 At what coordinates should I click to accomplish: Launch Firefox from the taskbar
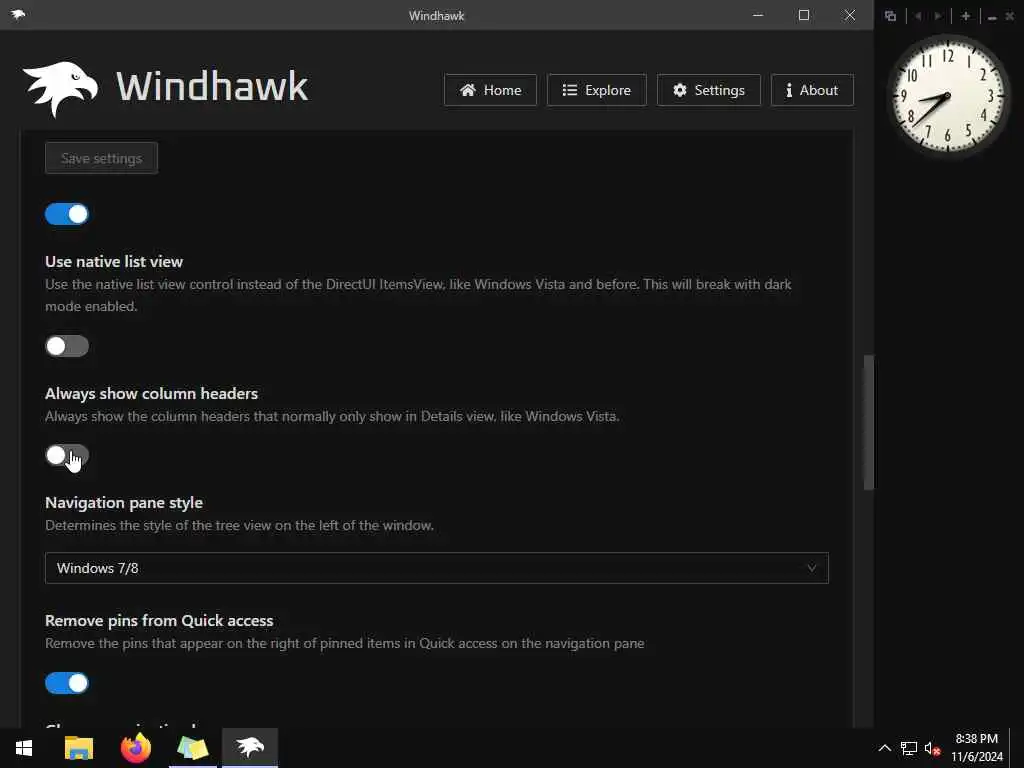point(136,748)
